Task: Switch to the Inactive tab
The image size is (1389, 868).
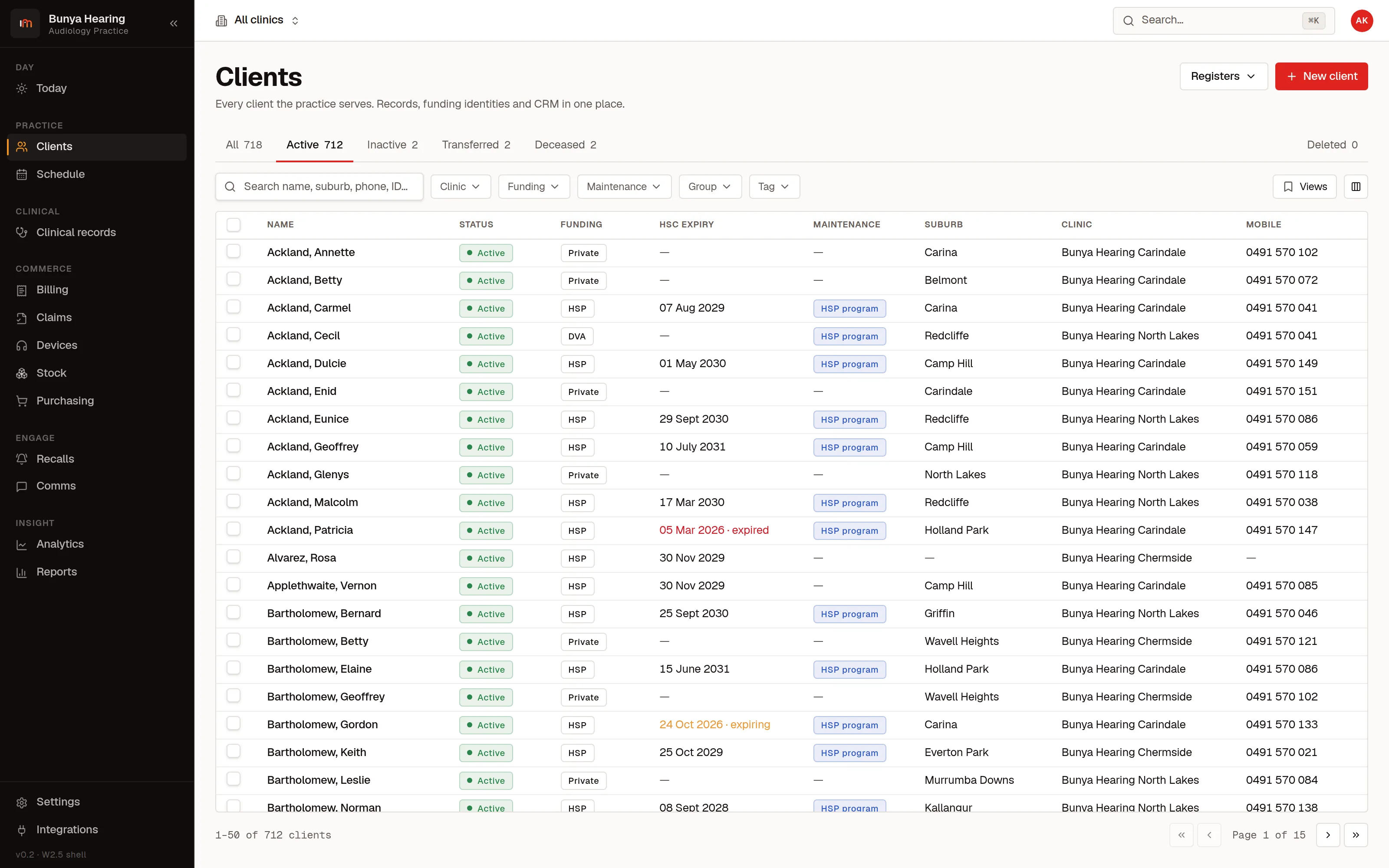Action: tap(392, 145)
